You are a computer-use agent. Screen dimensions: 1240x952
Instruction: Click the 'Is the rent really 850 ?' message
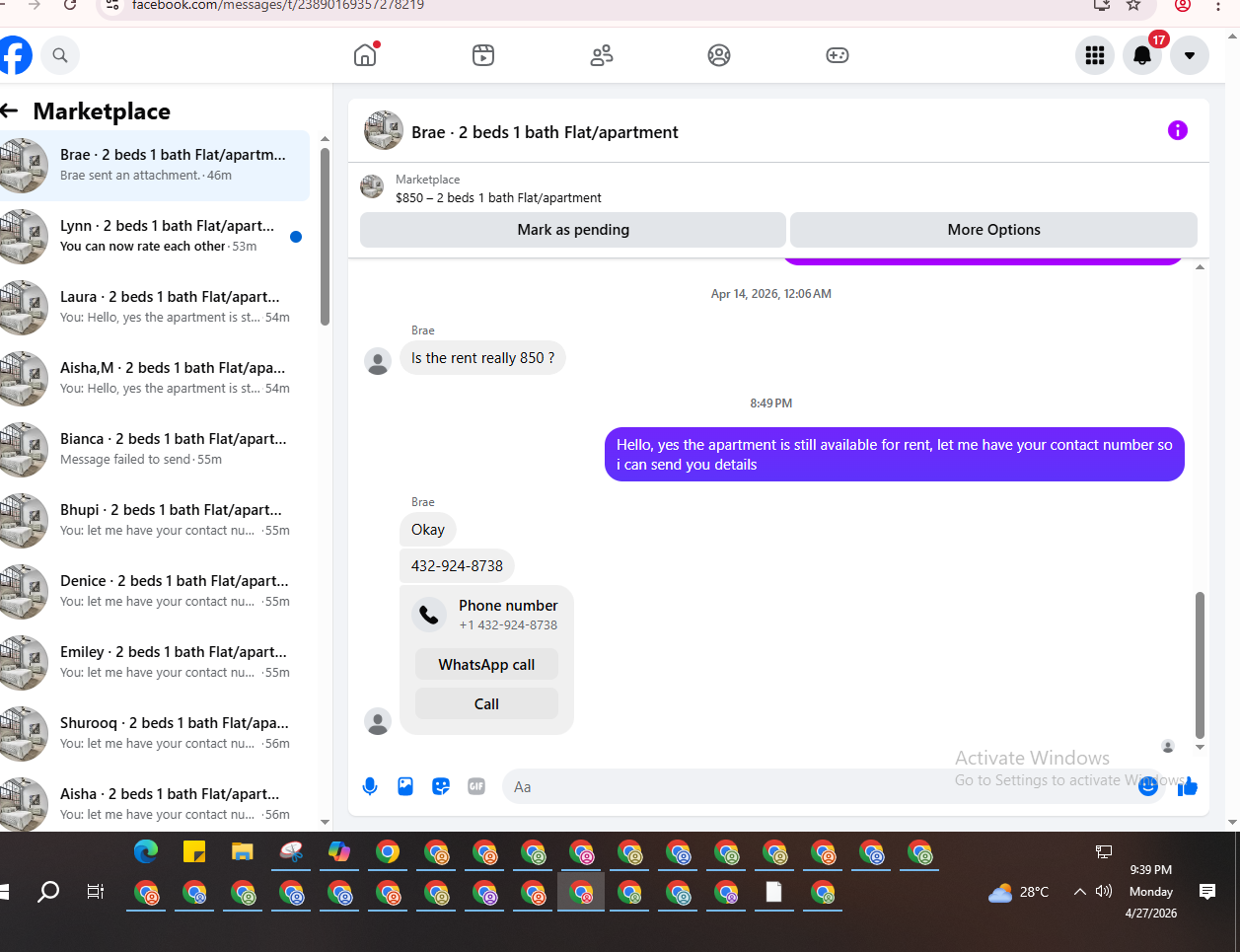482,358
